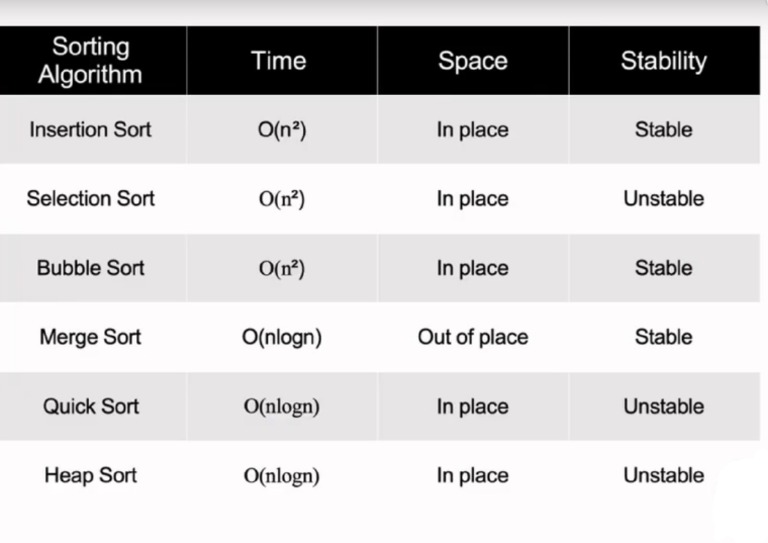This screenshot has height=543, width=768.
Task: Select the Space column header
Action: (x=473, y=60)
